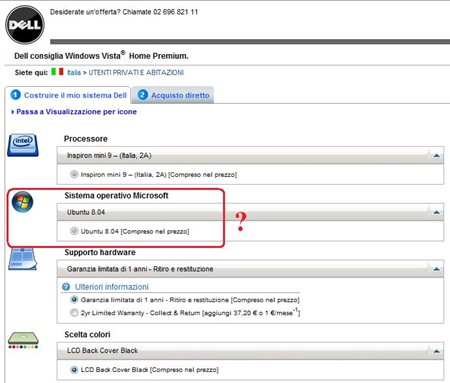Select 1-year limited warranty radio option

click(74, 300)
